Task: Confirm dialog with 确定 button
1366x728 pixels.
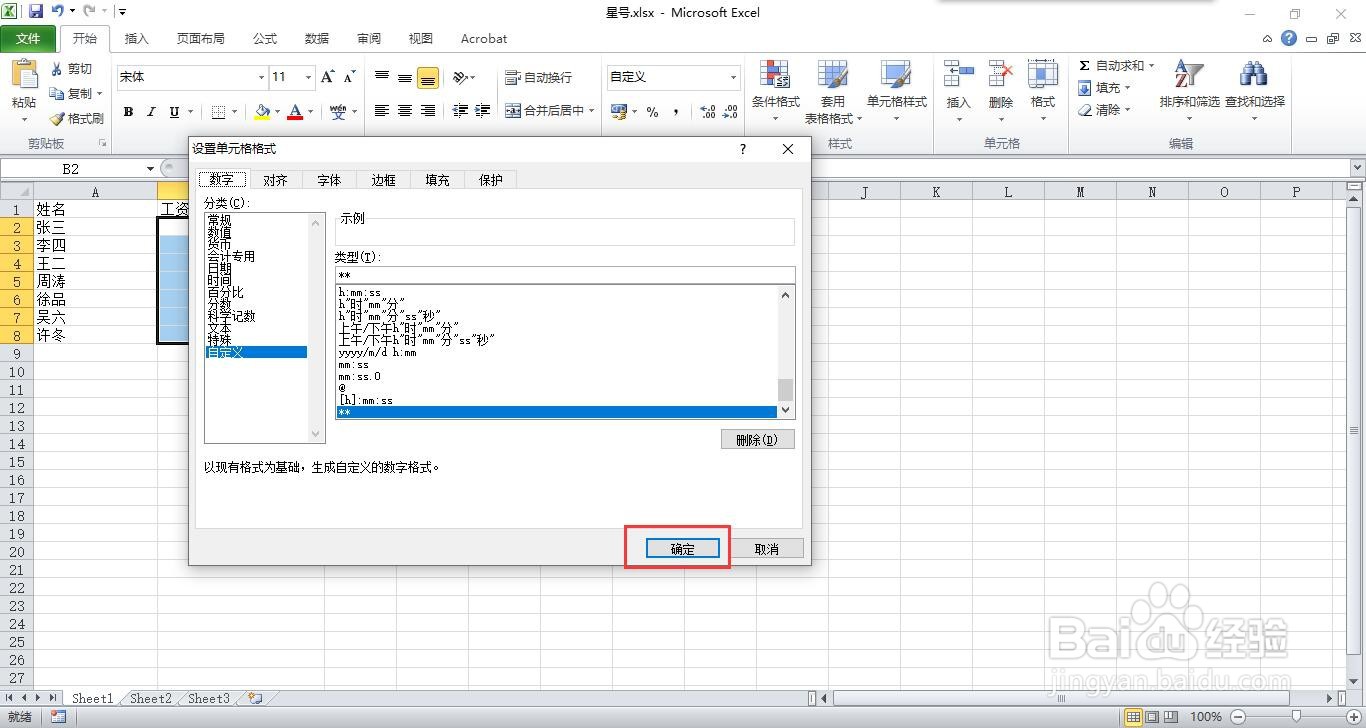Action: click(x=682, y=549)
